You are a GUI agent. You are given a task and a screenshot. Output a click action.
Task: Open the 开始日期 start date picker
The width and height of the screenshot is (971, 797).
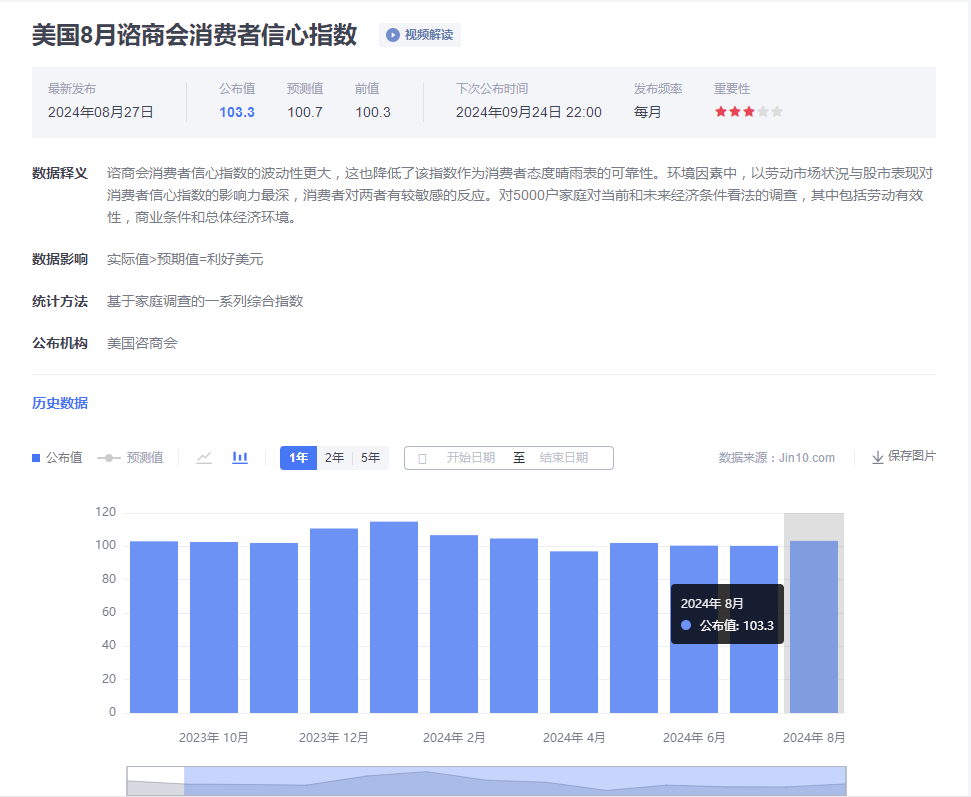pos(470,458)
